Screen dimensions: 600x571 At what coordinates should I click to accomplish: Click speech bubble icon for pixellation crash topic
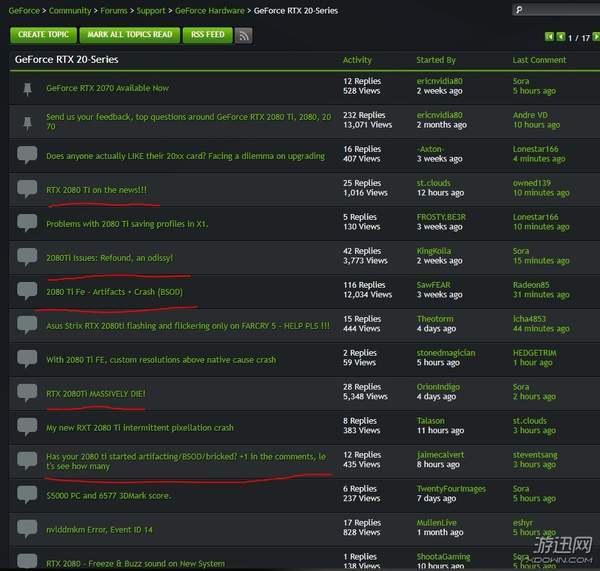27,427
